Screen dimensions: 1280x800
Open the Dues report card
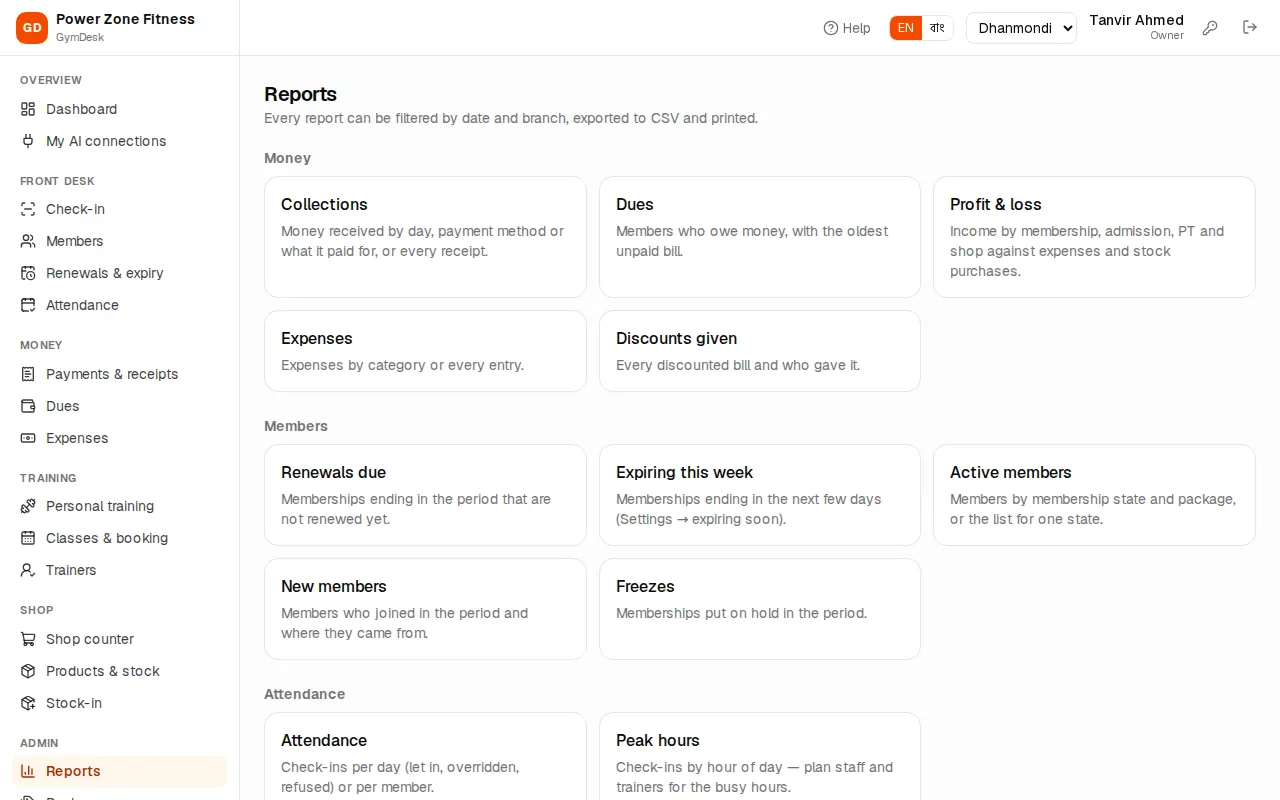[x=760, y=237]
